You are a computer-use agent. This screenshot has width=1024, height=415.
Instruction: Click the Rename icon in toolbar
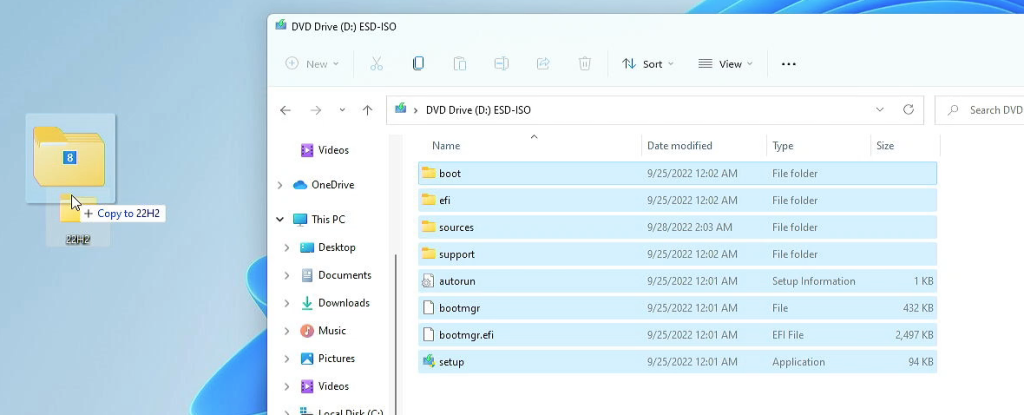(502, 63)
